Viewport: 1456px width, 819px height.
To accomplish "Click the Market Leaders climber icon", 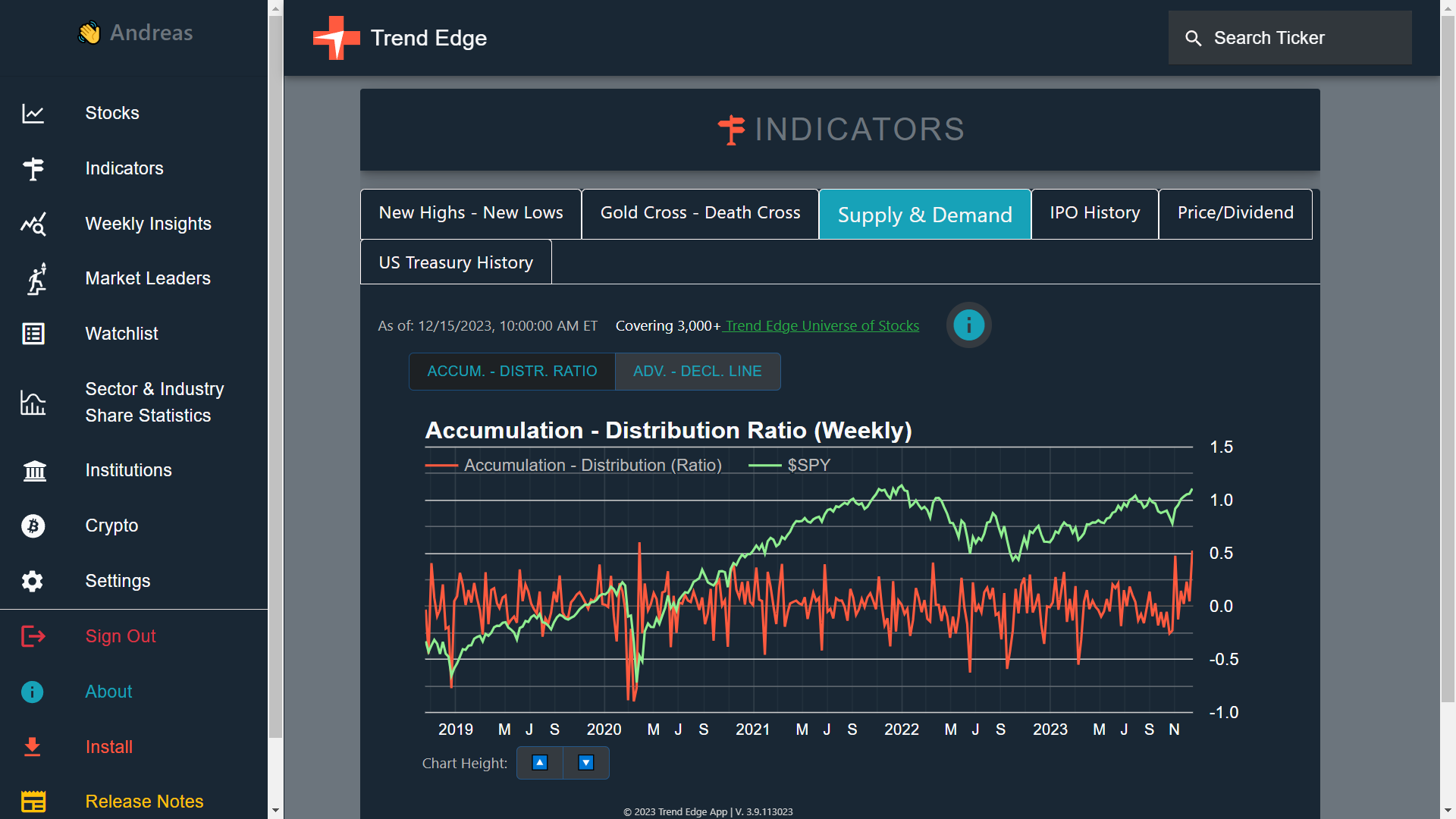I will (36, 278).
